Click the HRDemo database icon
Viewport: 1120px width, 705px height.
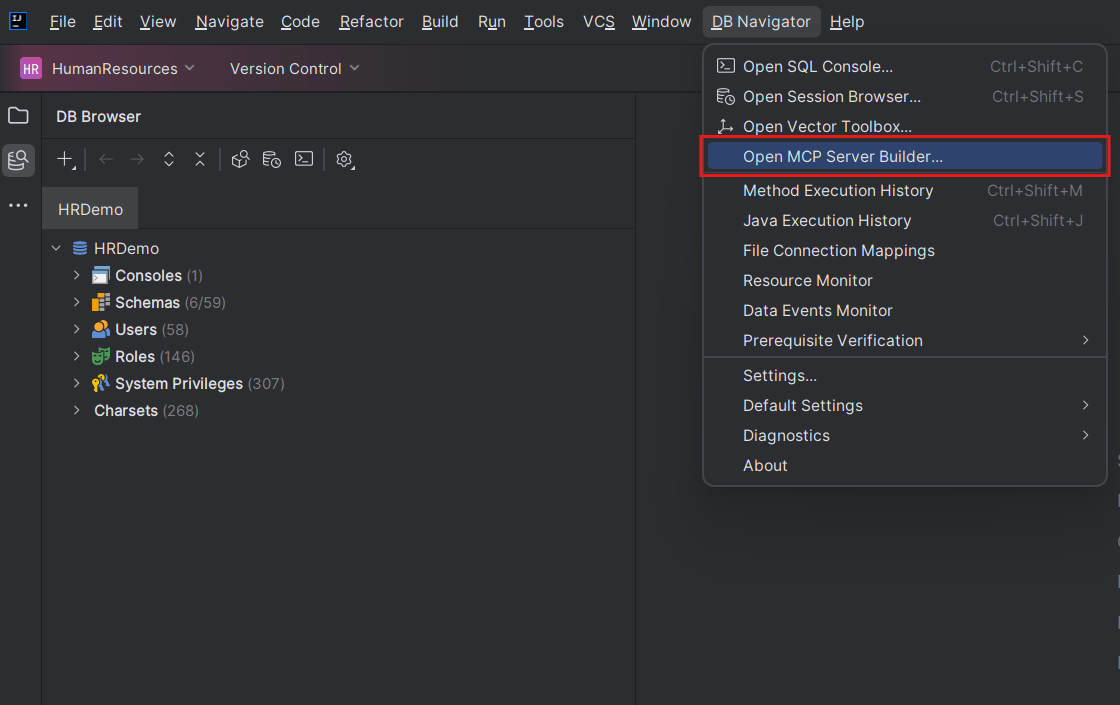pyautogui.click(x=80, y=248)
